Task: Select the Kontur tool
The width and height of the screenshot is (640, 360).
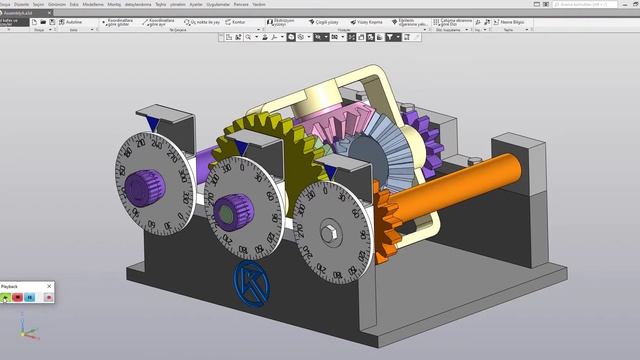Action: pos(235,22)
